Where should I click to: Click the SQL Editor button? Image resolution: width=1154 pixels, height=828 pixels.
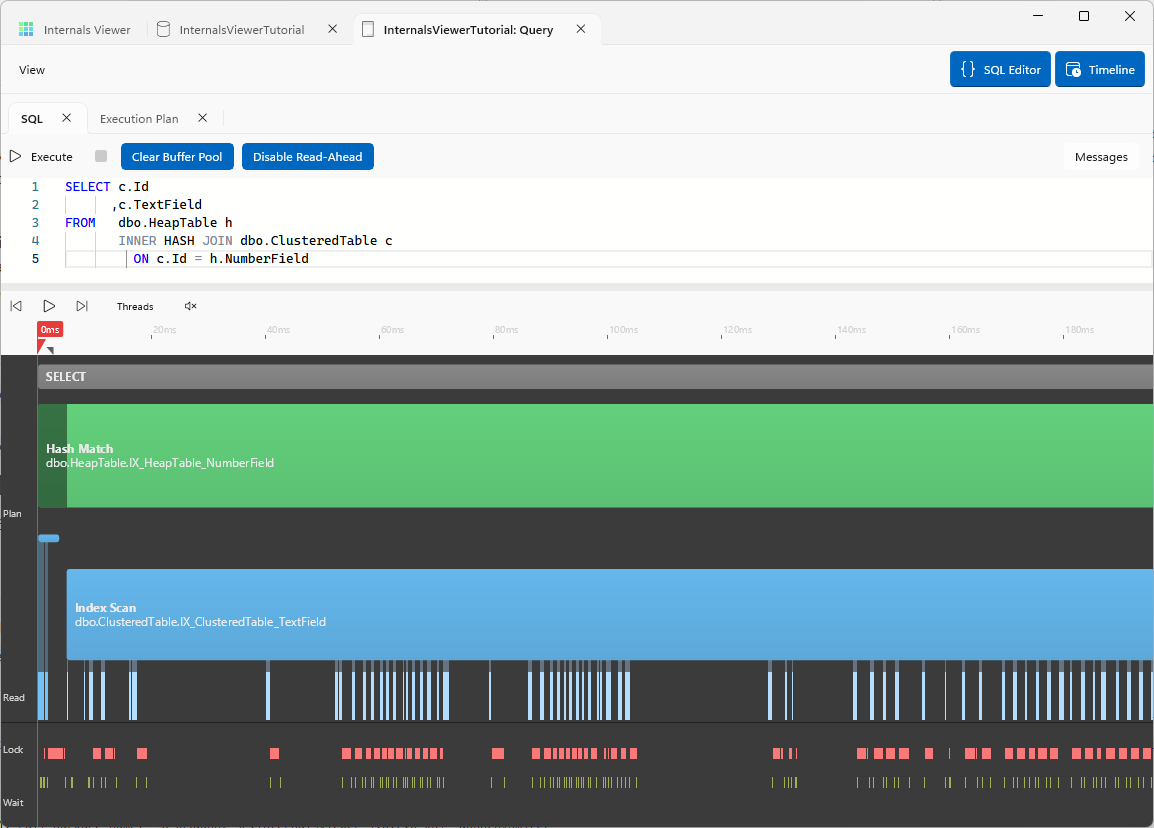[1000, 69]
